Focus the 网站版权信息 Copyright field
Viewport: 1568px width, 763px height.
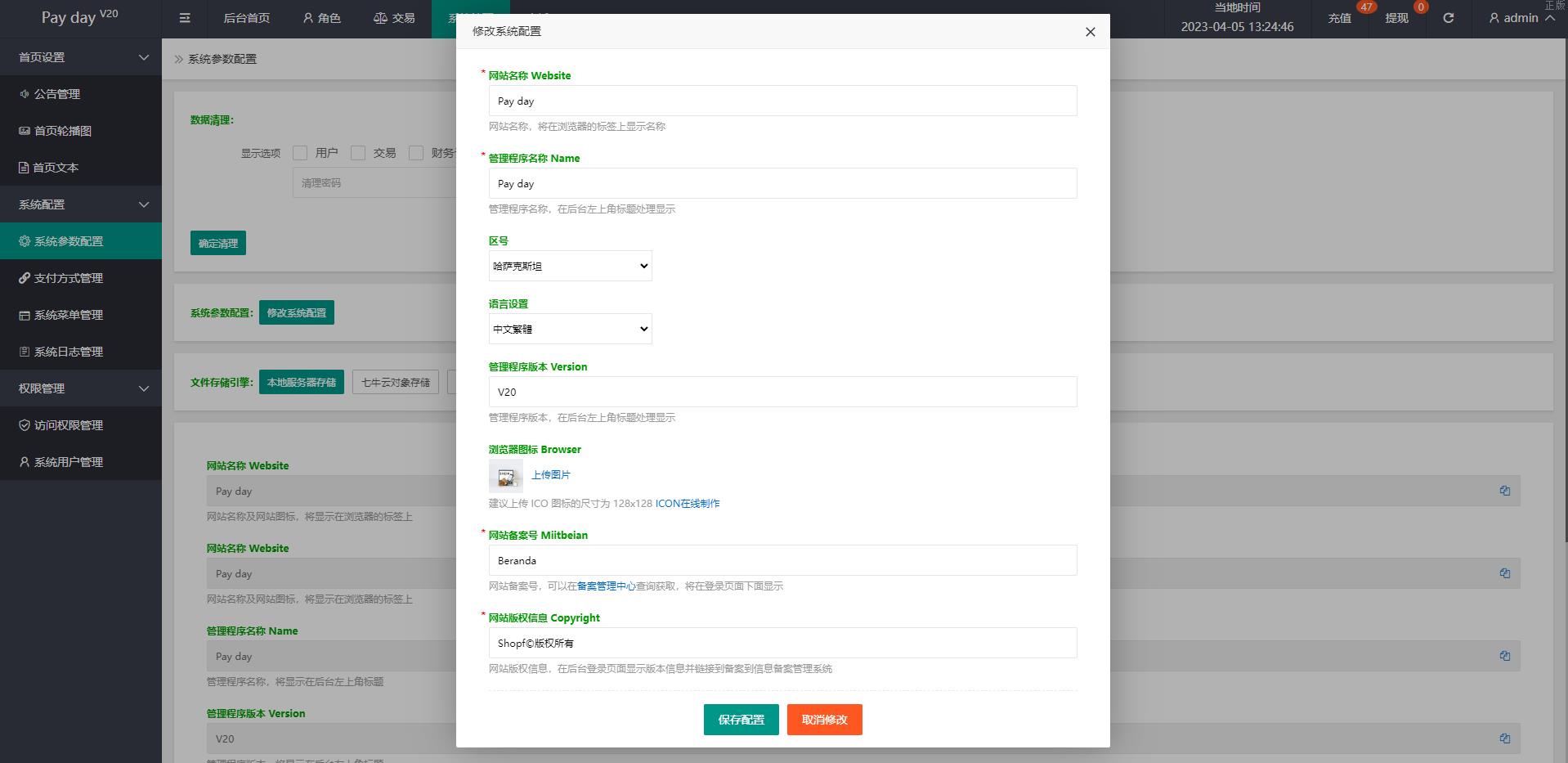point(783,643)
